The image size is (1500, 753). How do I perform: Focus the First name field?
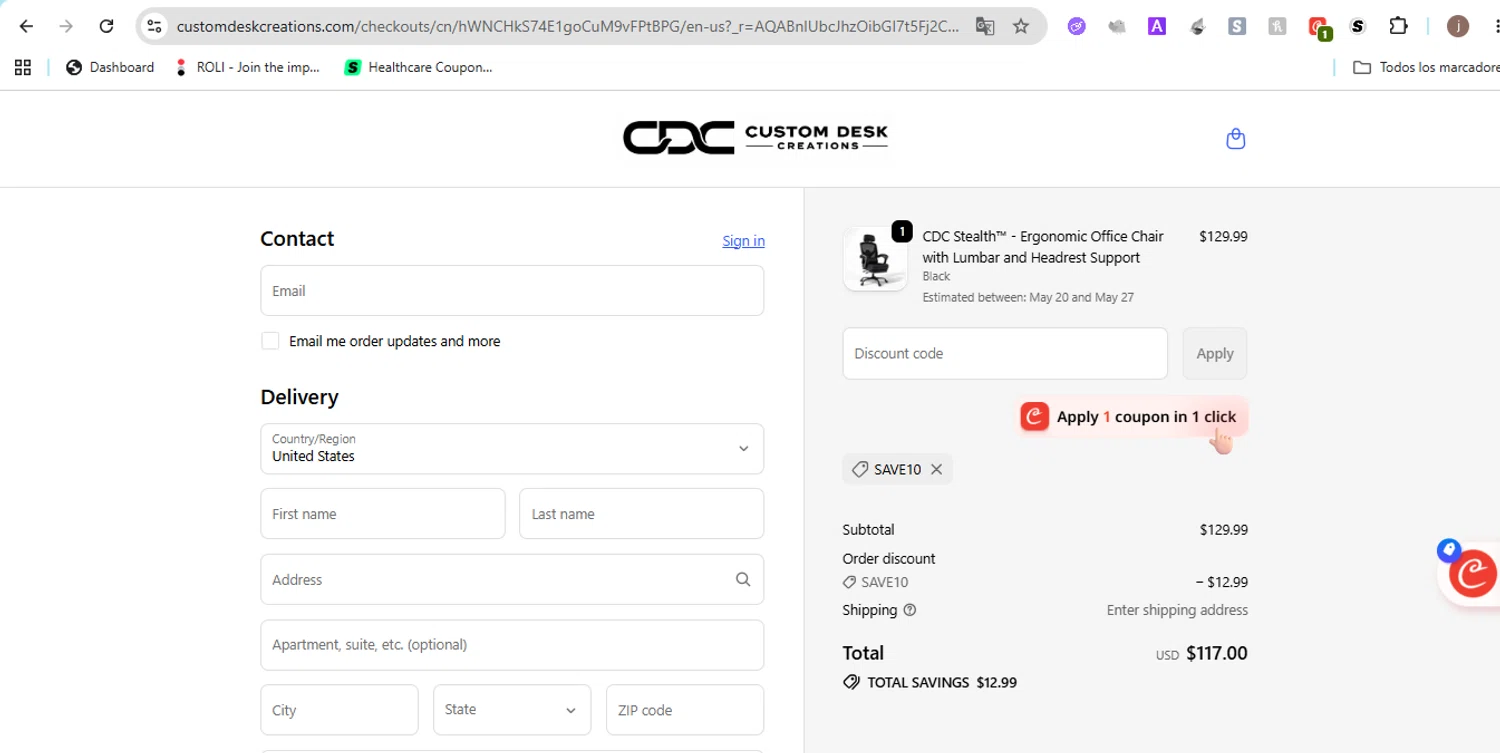383,514
